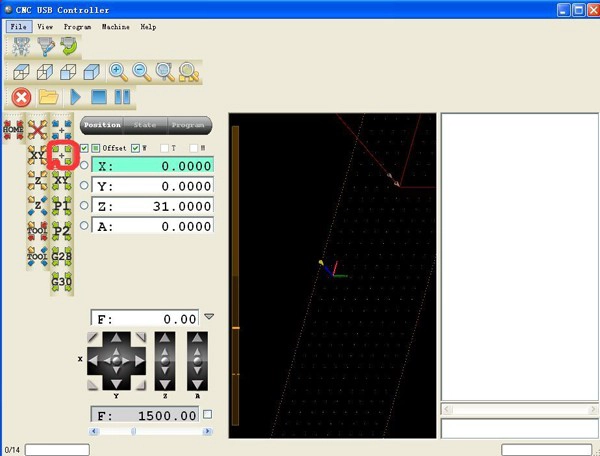The height and width of the screenshot is (456, 600).
Task: Start the program with play button
Action: coord(75,97)
